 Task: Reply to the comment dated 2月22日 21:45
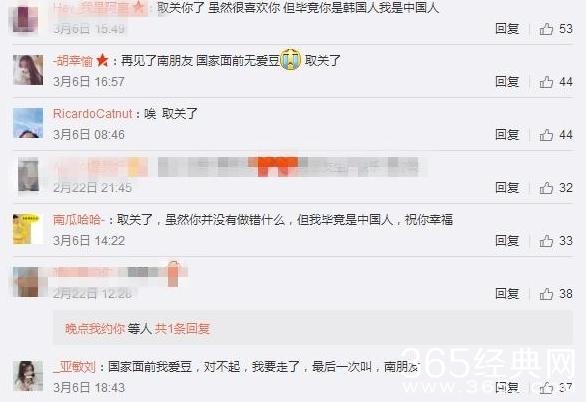pyautogui.click(x=507, y=188)
